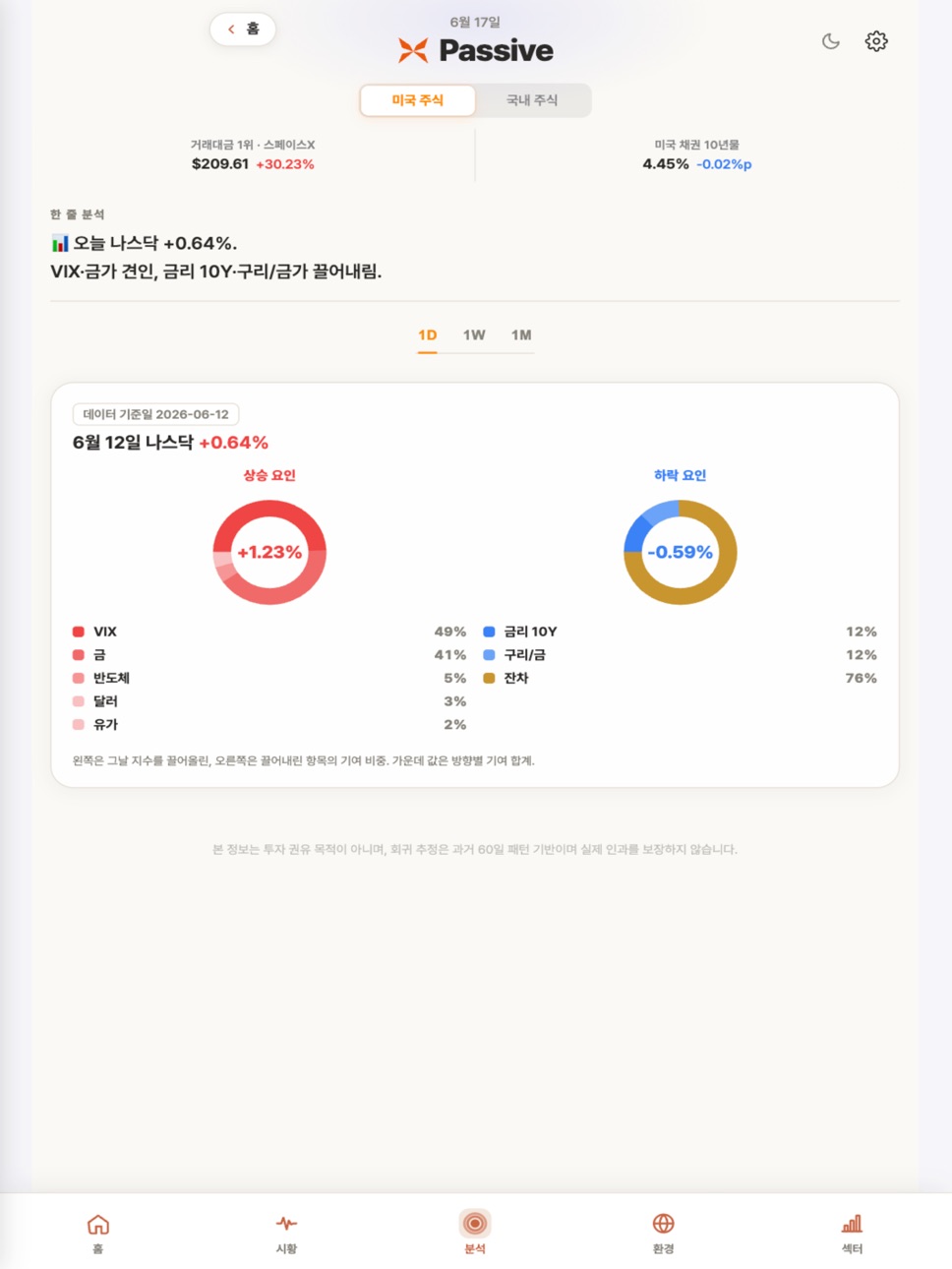952x1269 pixels.
Task: Open 미국 채권 10년물 yield ticker
Action: [x=697, y=154]
